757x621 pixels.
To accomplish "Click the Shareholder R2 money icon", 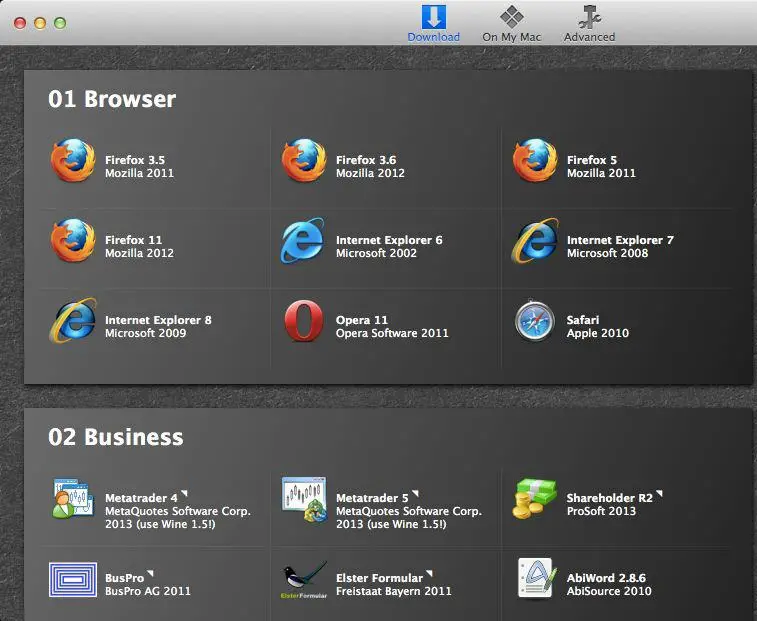I will coord(534,499).
